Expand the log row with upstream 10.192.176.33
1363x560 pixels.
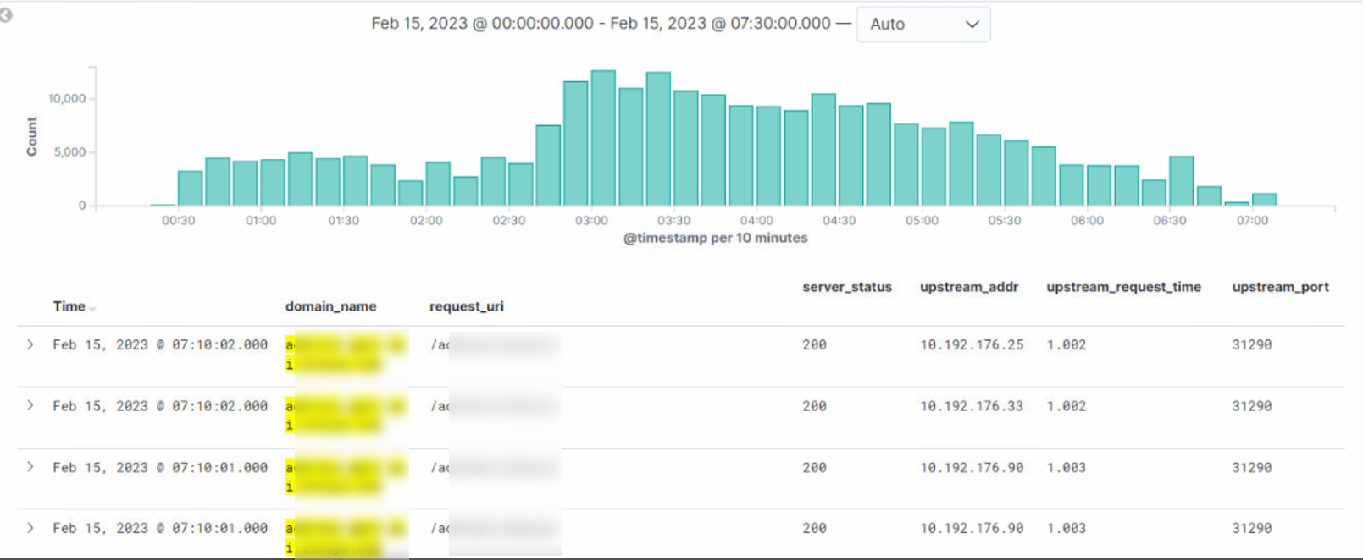(30, 406)
